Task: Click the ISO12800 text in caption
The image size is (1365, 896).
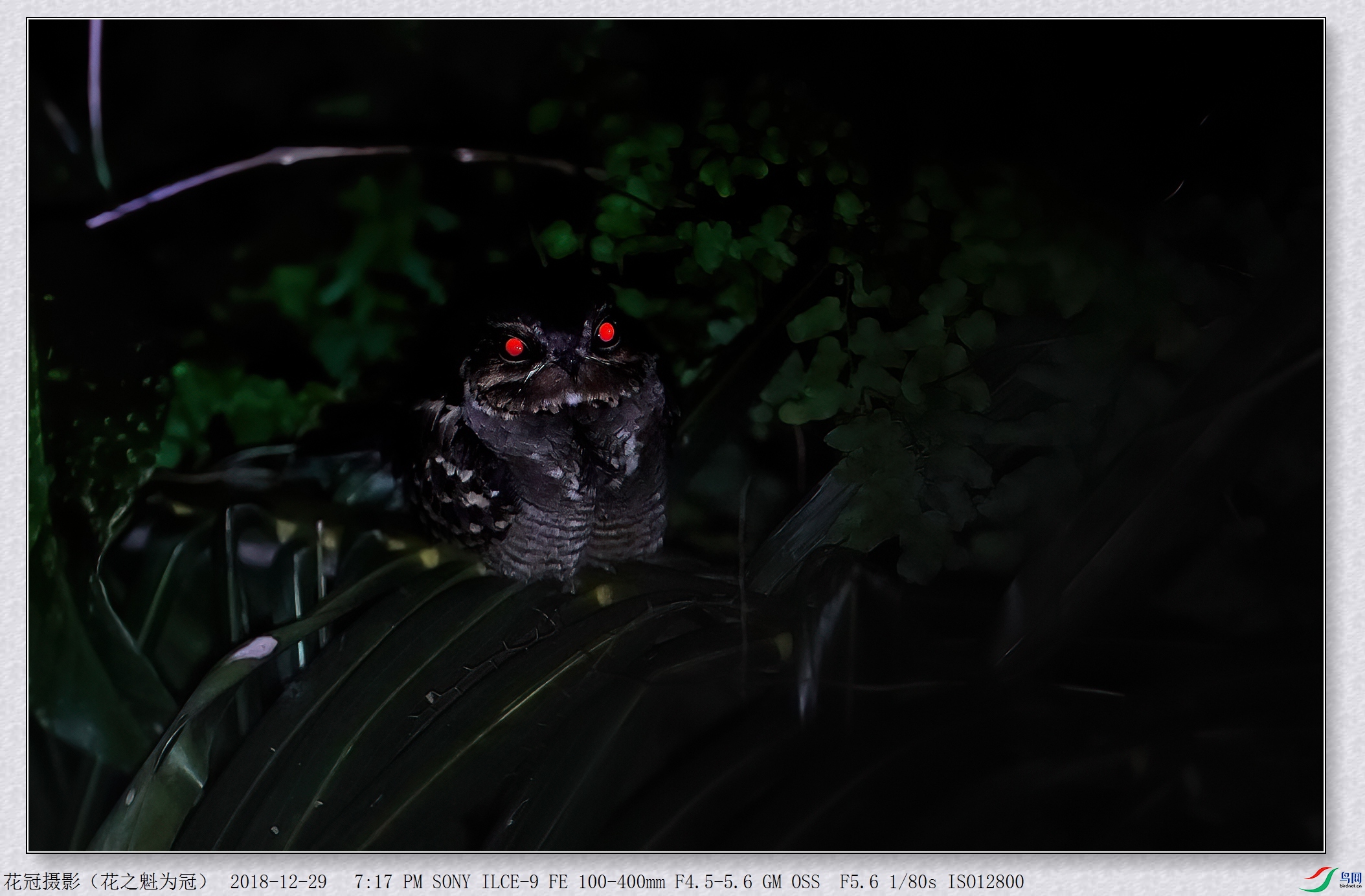Action: (986, 882)
